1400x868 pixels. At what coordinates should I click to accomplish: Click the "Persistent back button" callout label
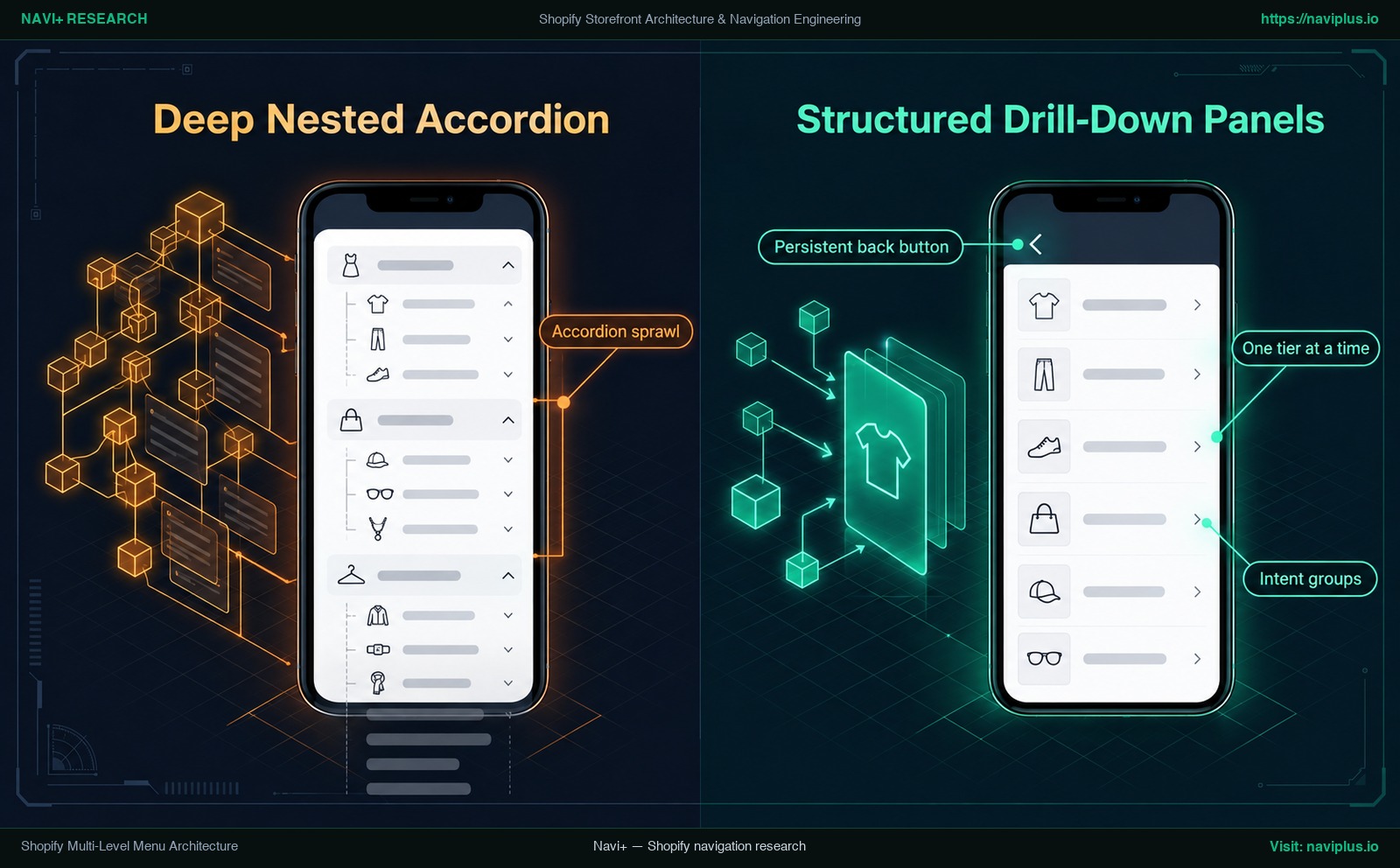click(861, 247)
